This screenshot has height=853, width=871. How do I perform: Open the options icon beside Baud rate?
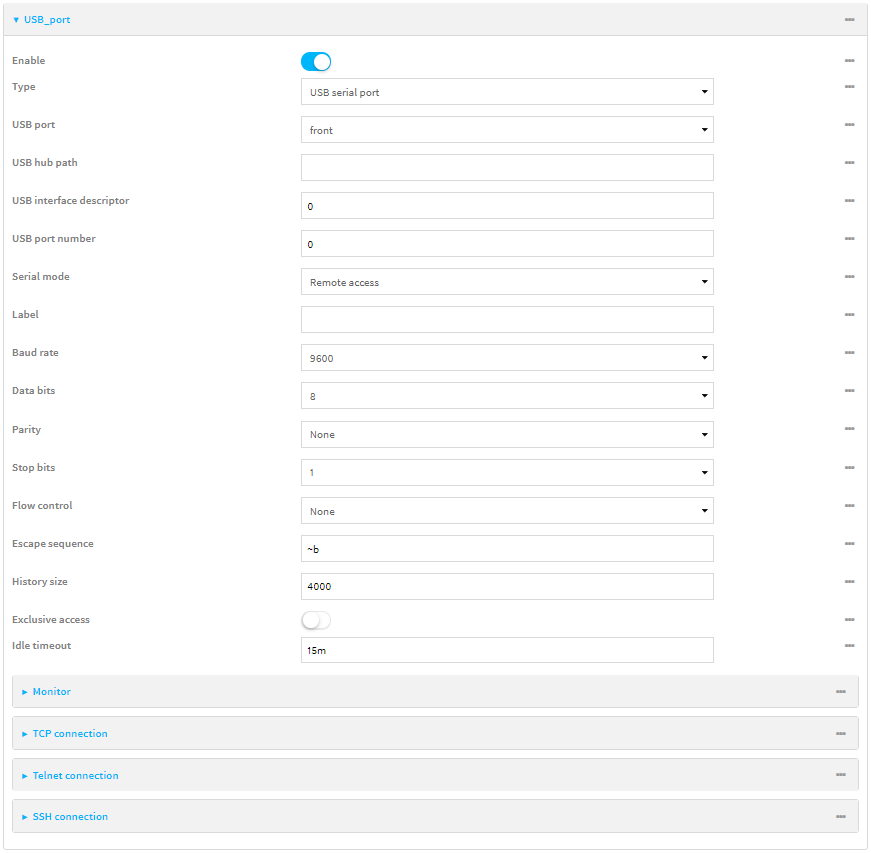849,353
